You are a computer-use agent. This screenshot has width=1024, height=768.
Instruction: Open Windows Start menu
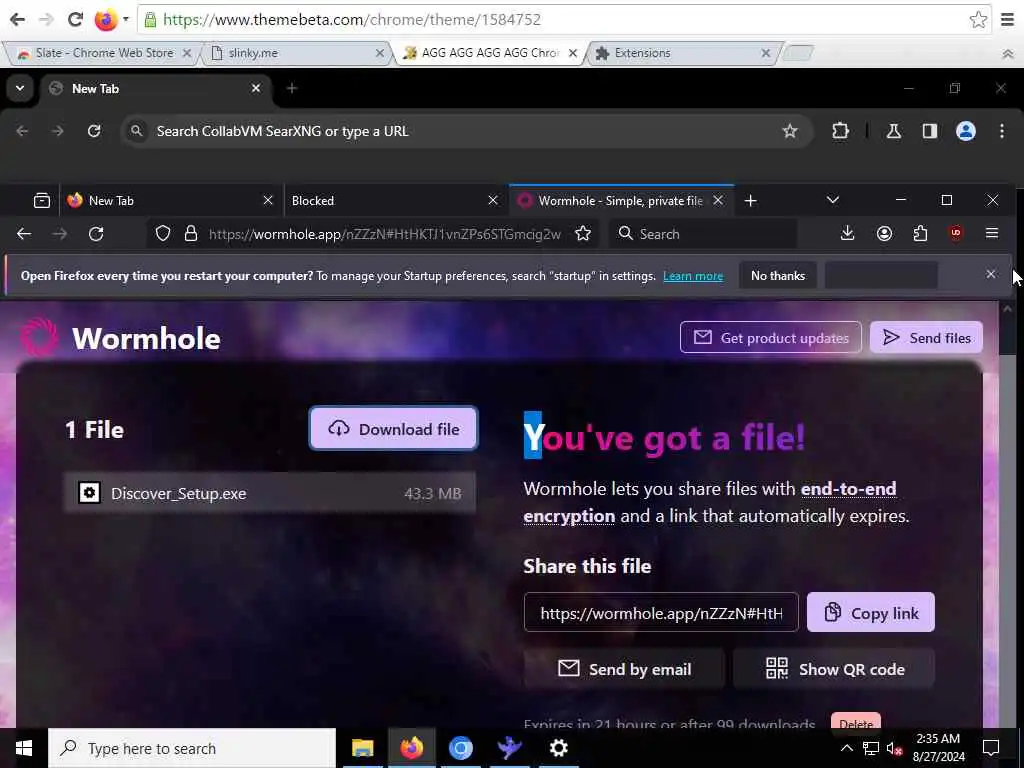tap(24, 748)
